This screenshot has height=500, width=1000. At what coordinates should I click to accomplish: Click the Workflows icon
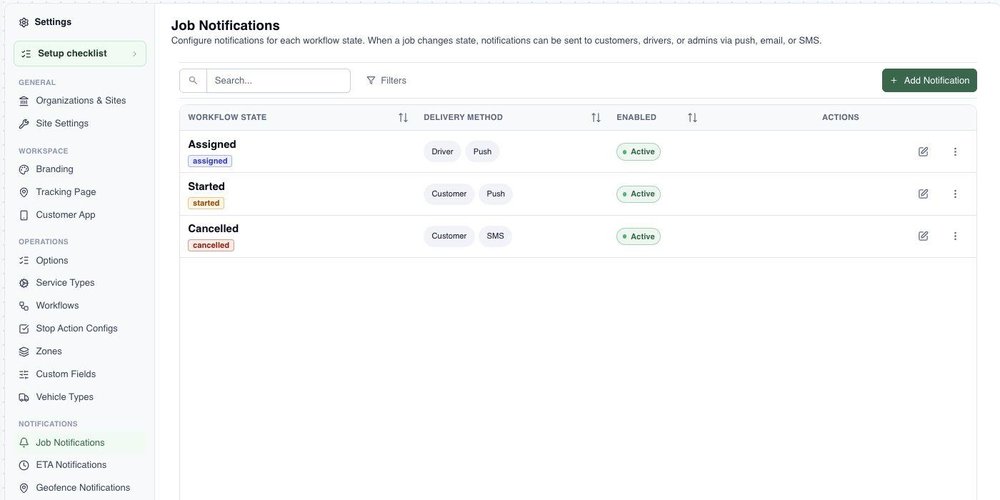[x=24, y=306]
